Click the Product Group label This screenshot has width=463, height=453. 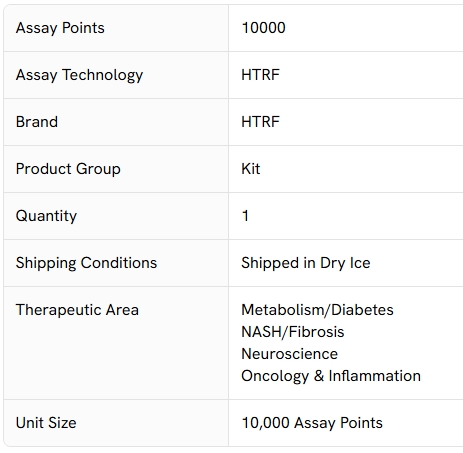pos(68,169)
